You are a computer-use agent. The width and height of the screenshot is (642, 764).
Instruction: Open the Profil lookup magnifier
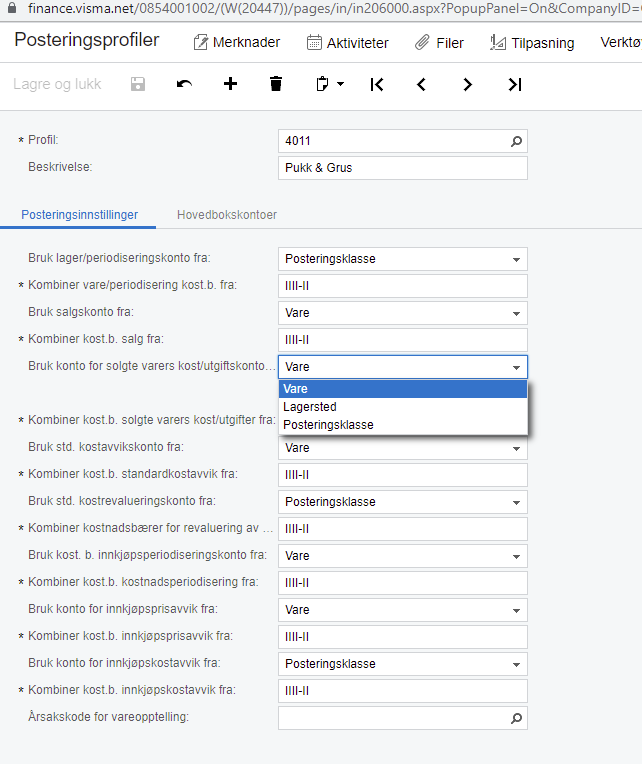pyautogui.click(x=516, y=141)
